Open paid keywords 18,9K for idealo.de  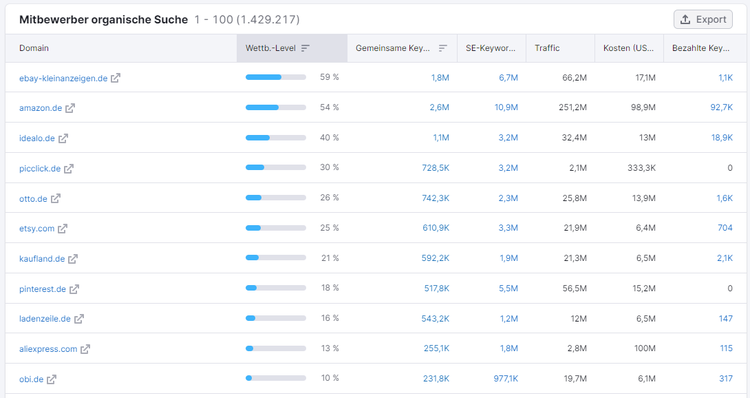722,138
